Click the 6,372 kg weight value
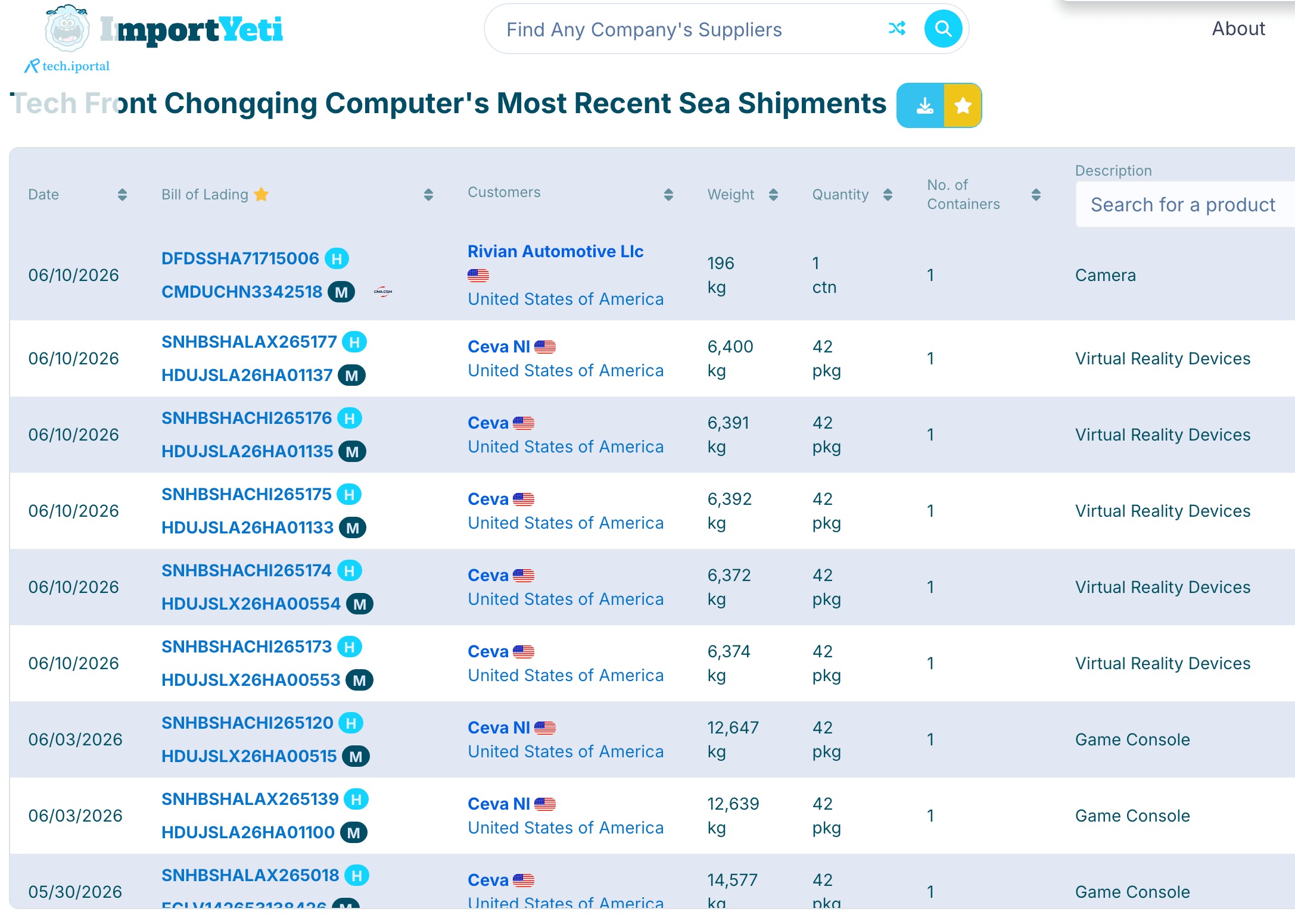The image size is (1295, 924). (729, 587)
